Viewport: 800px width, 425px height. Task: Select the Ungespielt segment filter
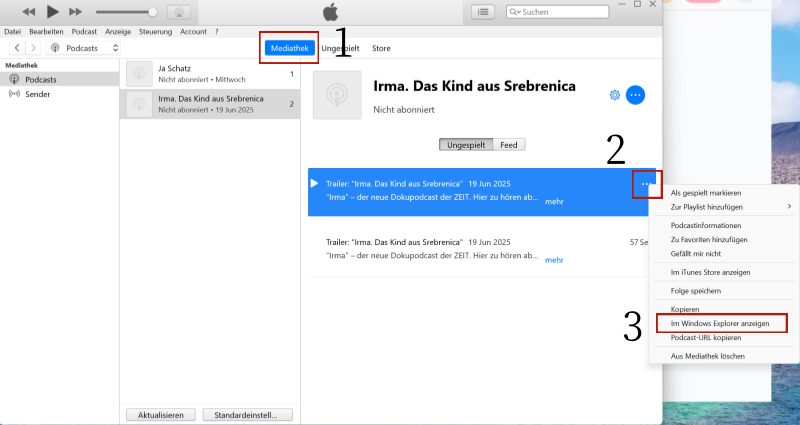point(466,145)
